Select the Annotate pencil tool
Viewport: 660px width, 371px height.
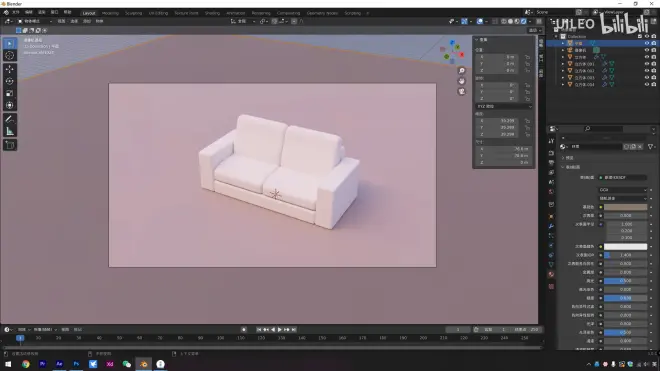coord(10,119)
